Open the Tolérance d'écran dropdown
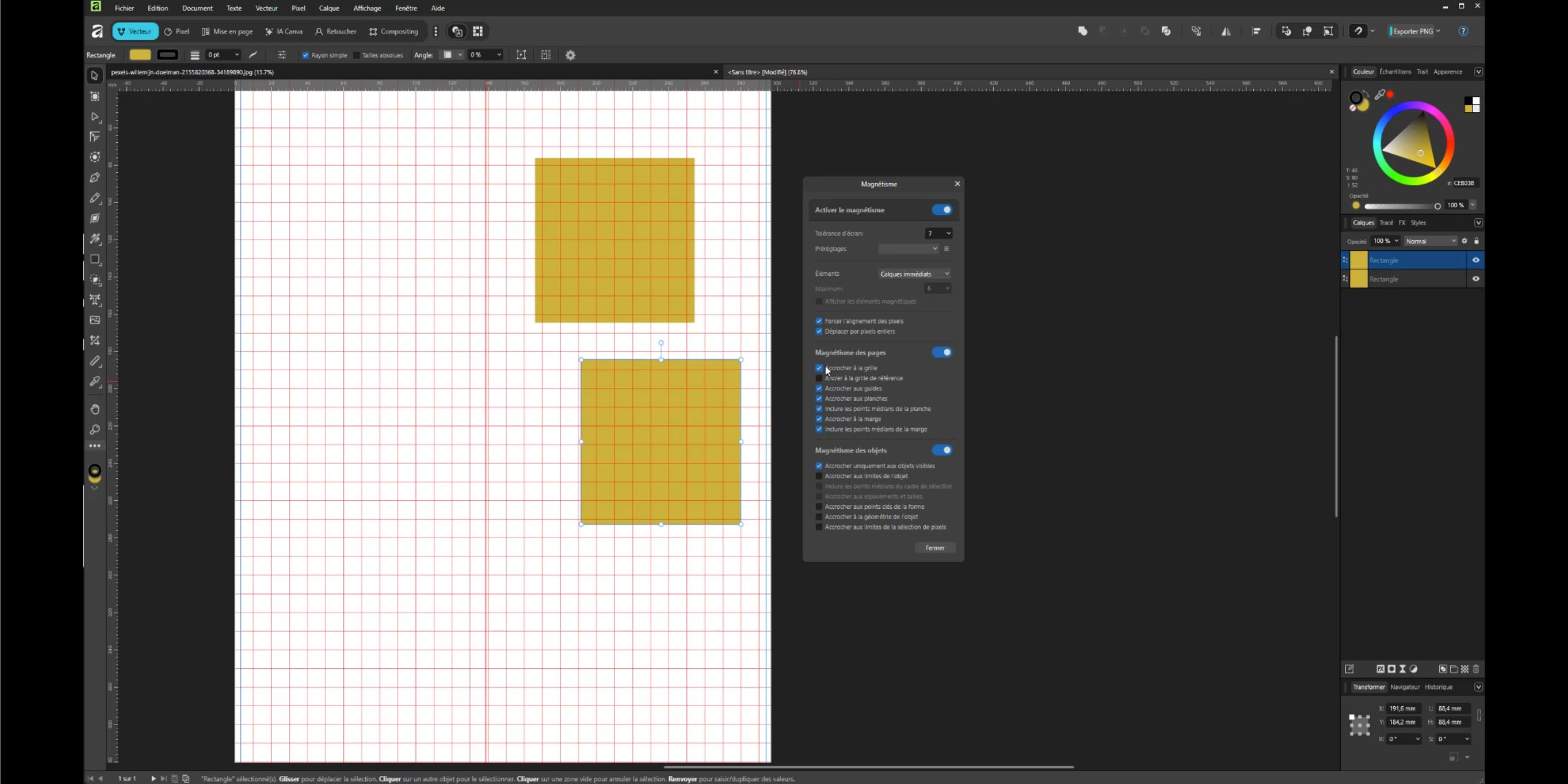 pyautogui.click(x=938, y=234)
